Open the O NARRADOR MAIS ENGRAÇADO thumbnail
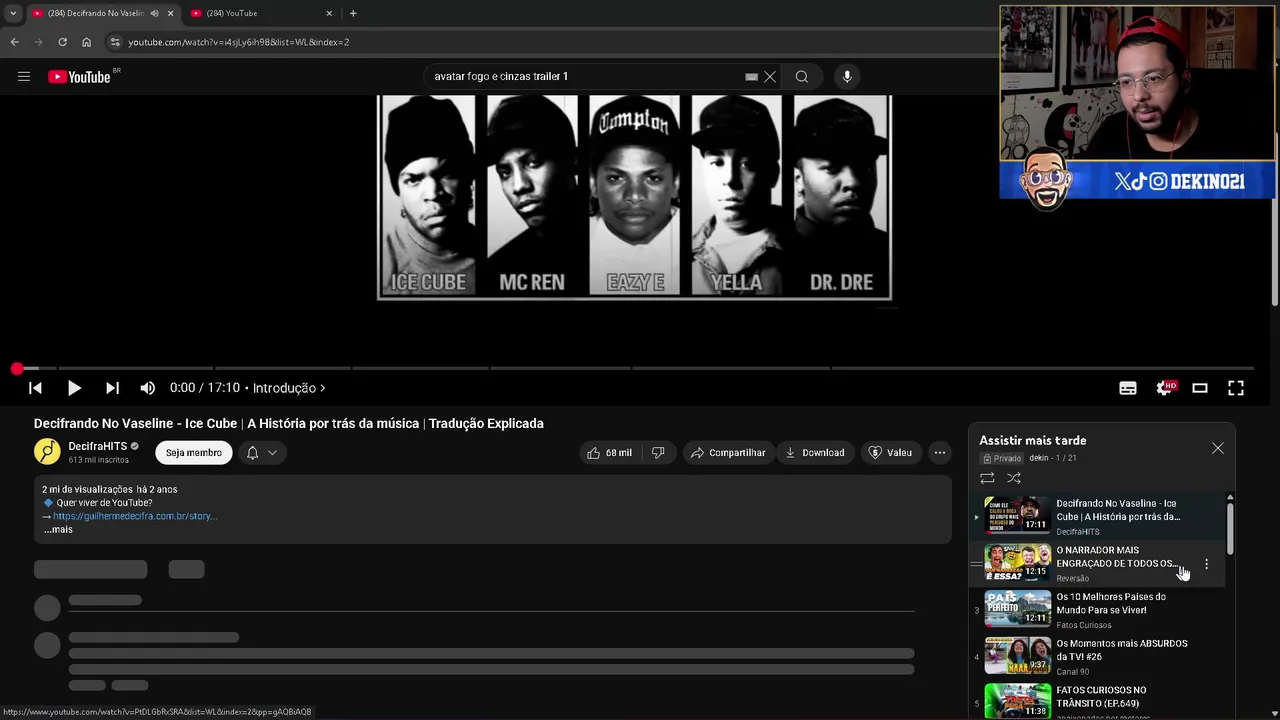 point(1018,563)
